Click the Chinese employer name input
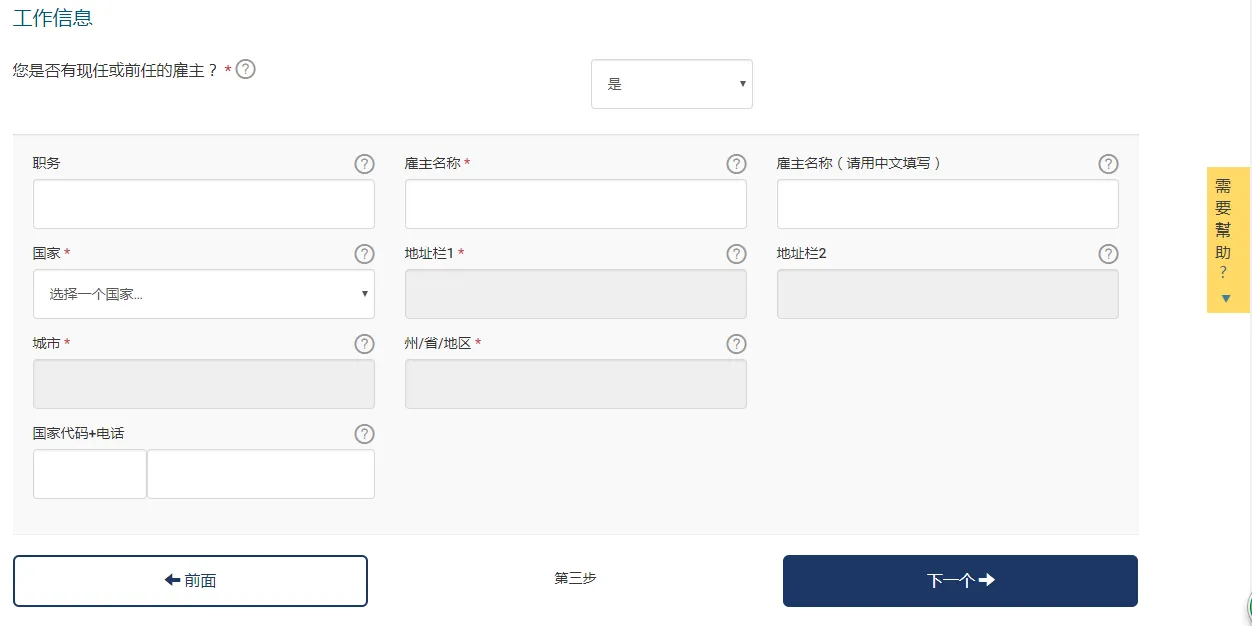The width and height of the screenshot is (1252, 626). (x=948, y=204)
